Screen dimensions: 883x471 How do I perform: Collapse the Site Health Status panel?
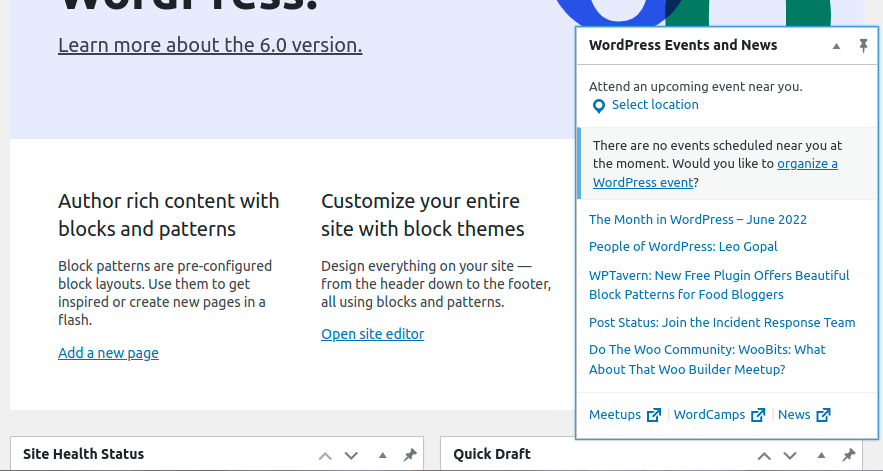coord(382,455)
